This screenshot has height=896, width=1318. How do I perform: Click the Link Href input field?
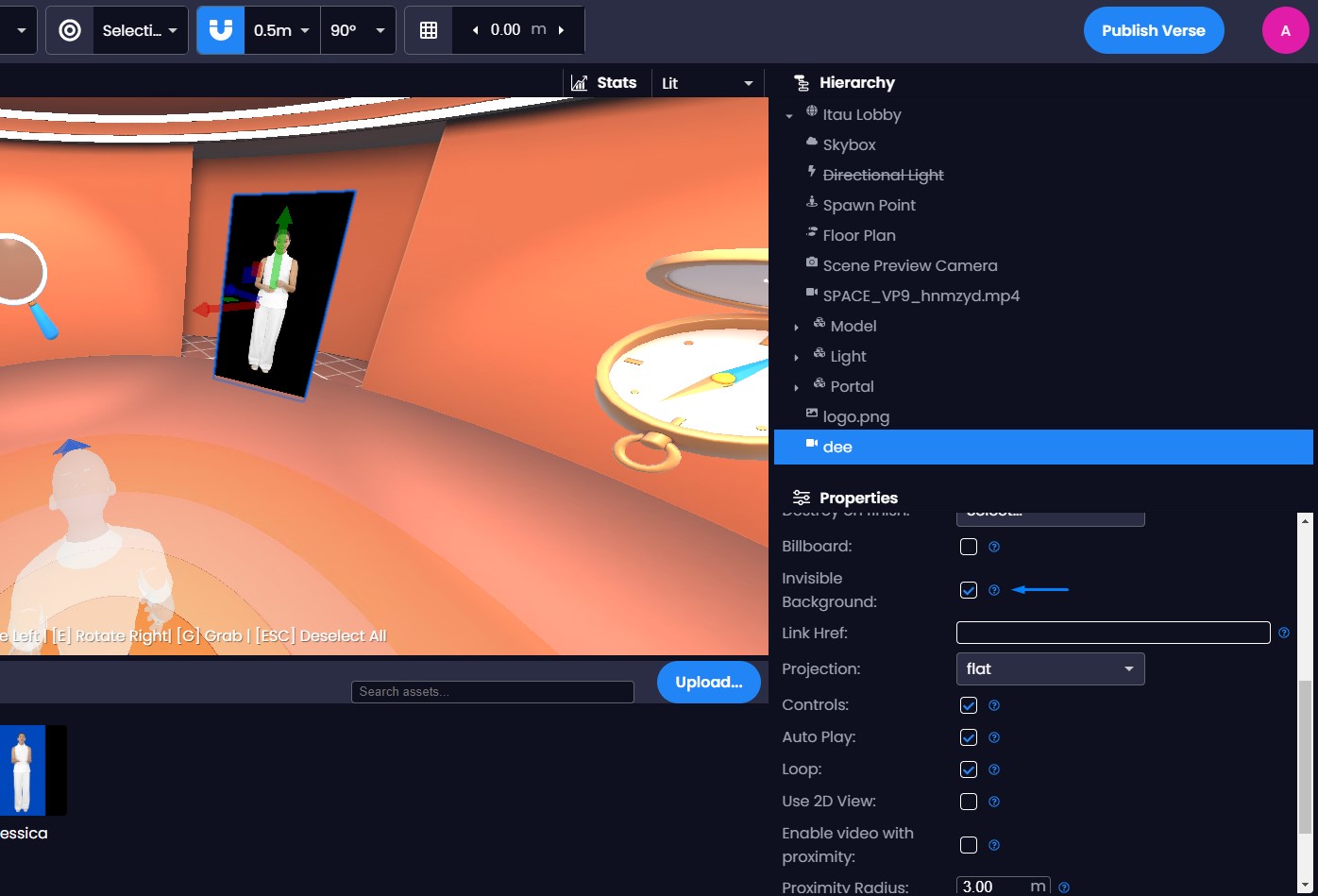[1113, 633]
